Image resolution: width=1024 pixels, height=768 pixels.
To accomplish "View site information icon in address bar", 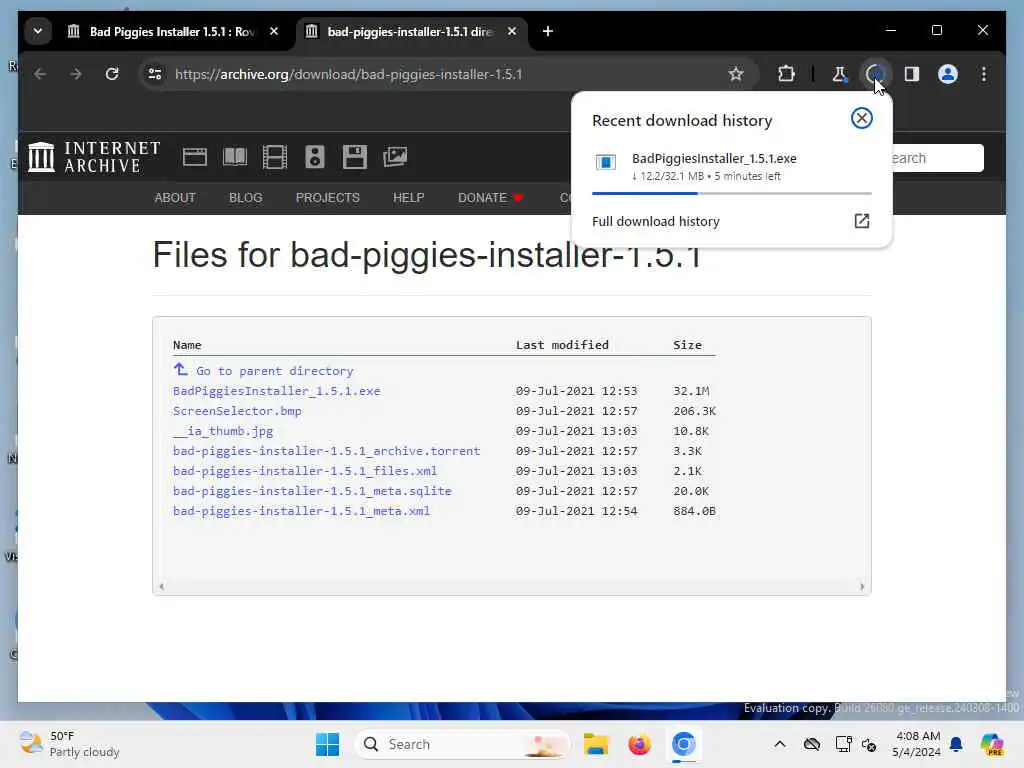I will click(x=155, y=74).
